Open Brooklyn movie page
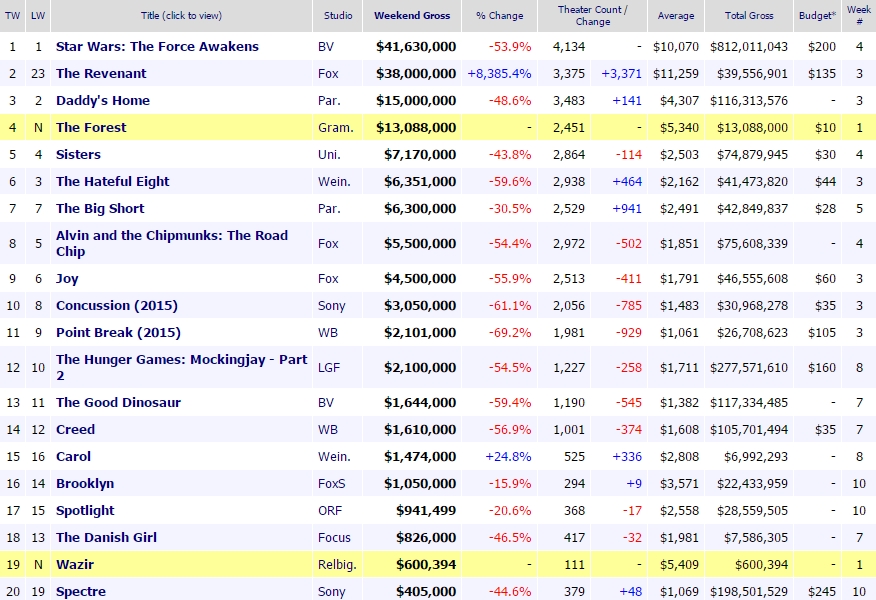The height and width of the screenshot is (600, 876). tap(85, 483)
